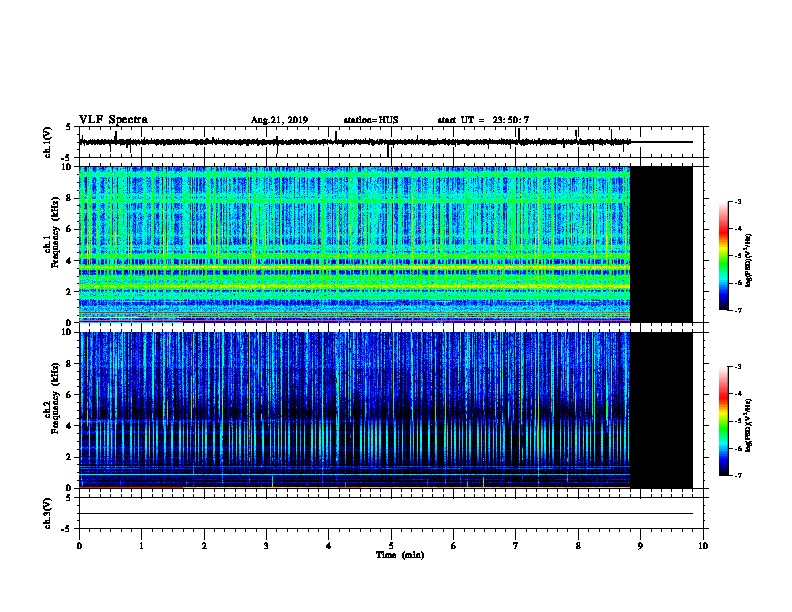Click time axis tick label "0"
Screen dimensions: 792x612
79,545
